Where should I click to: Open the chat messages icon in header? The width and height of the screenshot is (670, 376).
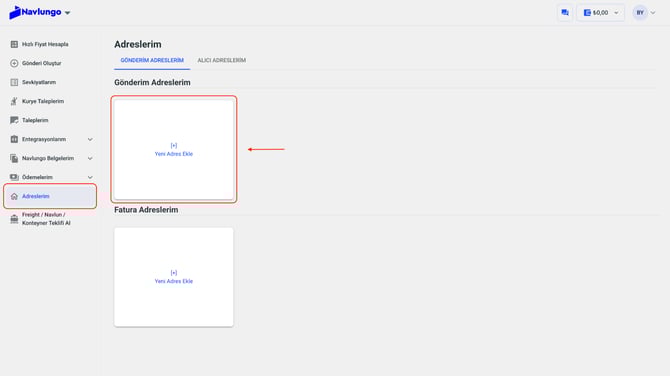(565, 13)
